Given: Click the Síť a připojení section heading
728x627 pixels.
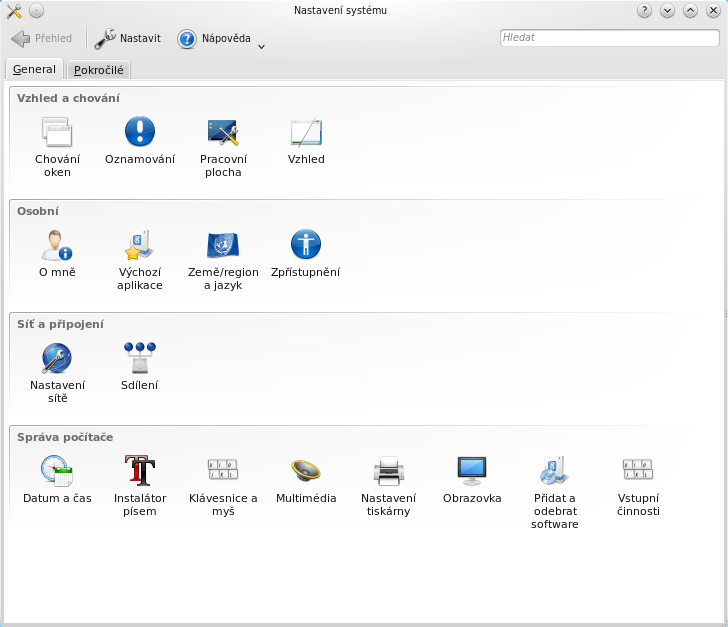Looking at the screenshot, I should pos(60,324).
